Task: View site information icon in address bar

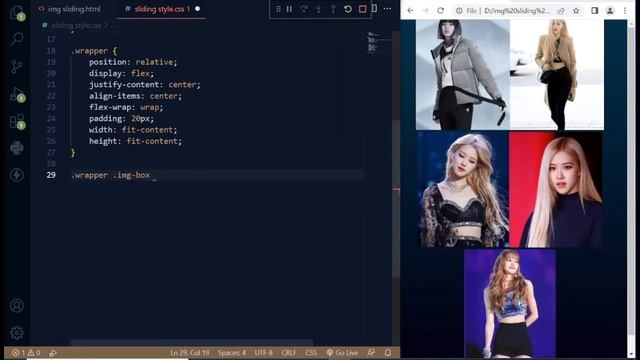Action: [x=459, y=11]
